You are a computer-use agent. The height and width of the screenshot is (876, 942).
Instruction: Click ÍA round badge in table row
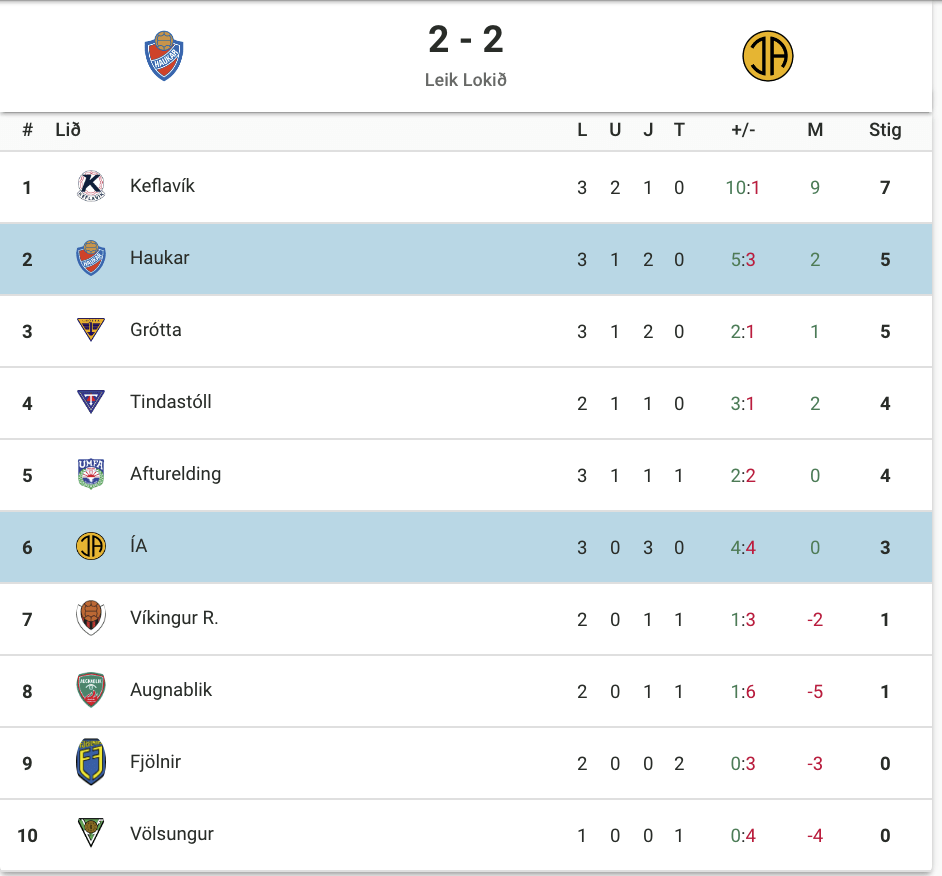[91, 546]
